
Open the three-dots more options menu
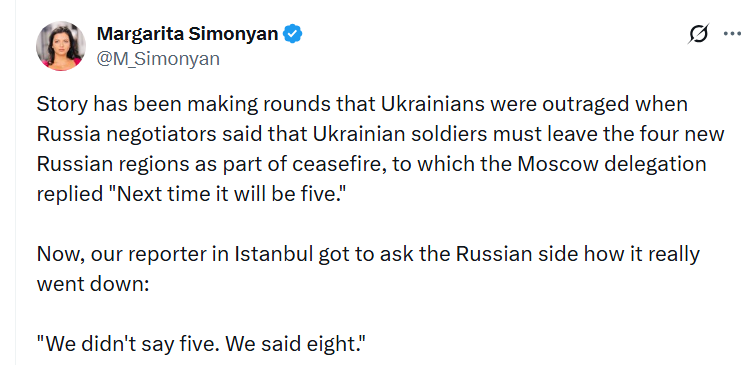click(x=732, y=34)
